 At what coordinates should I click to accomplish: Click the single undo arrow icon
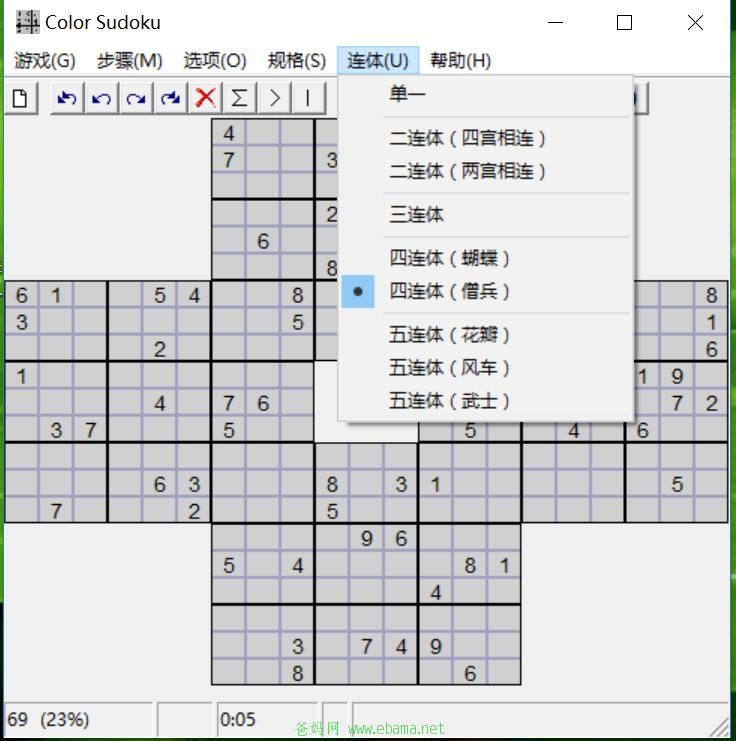coord(101,98)
